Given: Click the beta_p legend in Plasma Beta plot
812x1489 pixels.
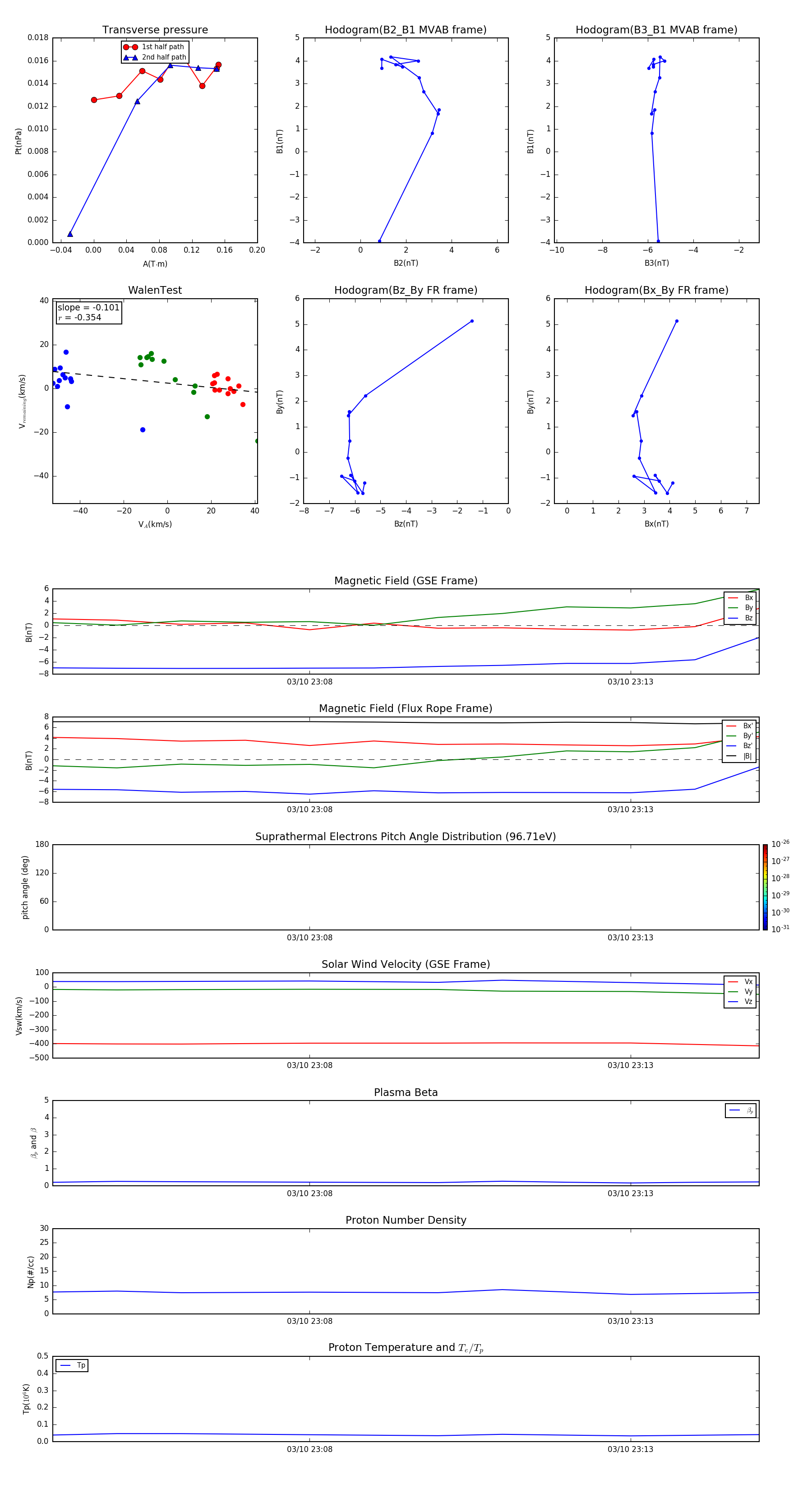Looking at the screenshot, I should [x=740, y=1110].
